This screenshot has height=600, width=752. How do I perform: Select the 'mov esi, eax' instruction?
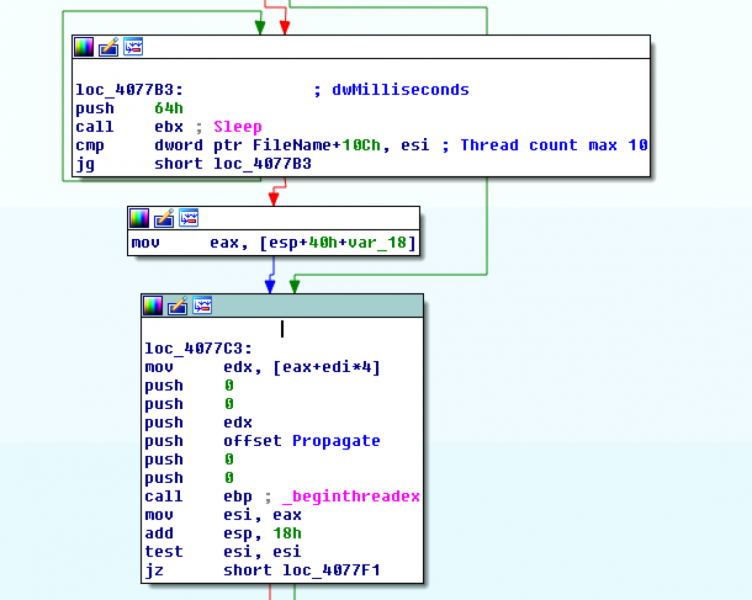223,515
